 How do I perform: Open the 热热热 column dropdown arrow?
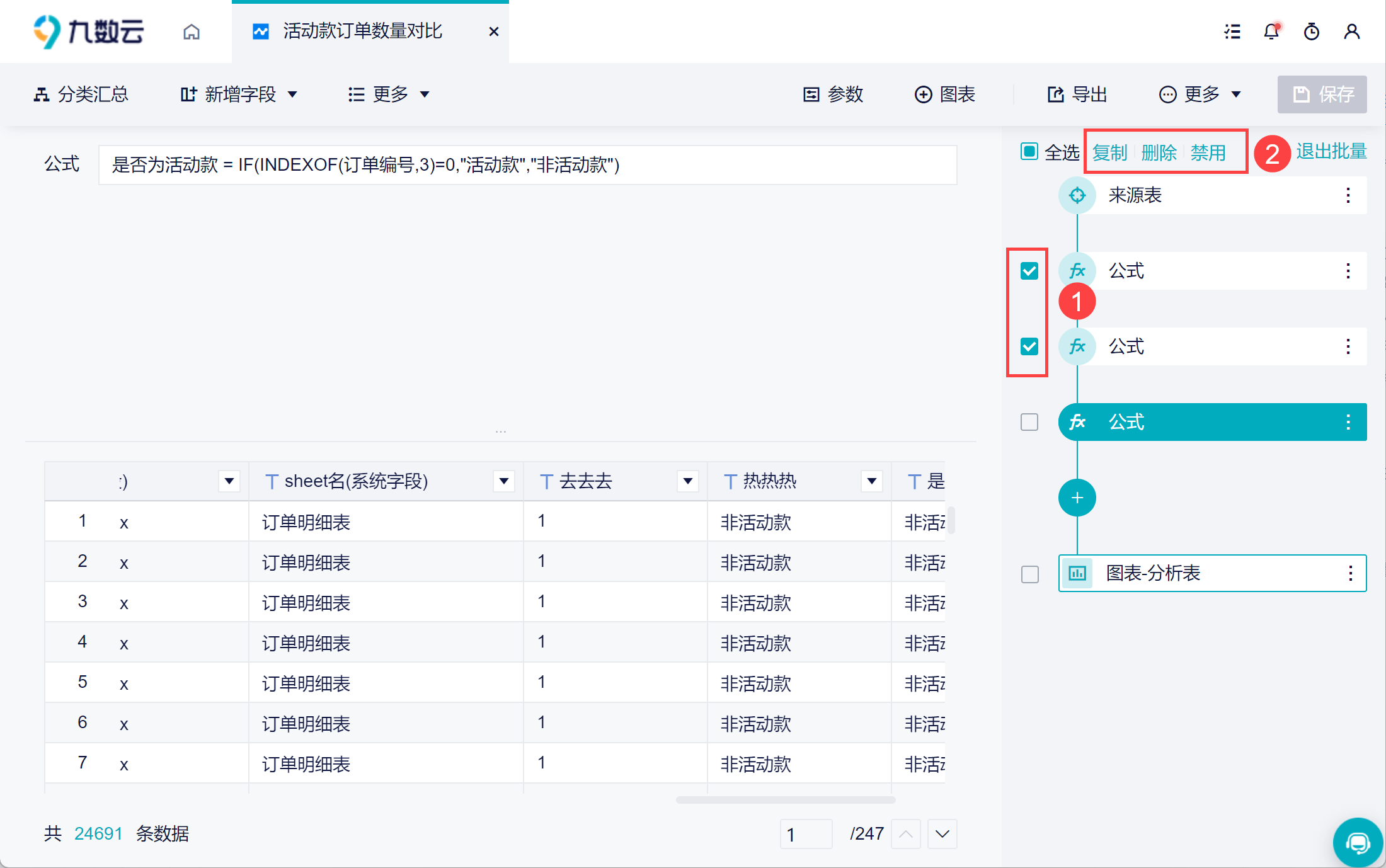[872, 481]
